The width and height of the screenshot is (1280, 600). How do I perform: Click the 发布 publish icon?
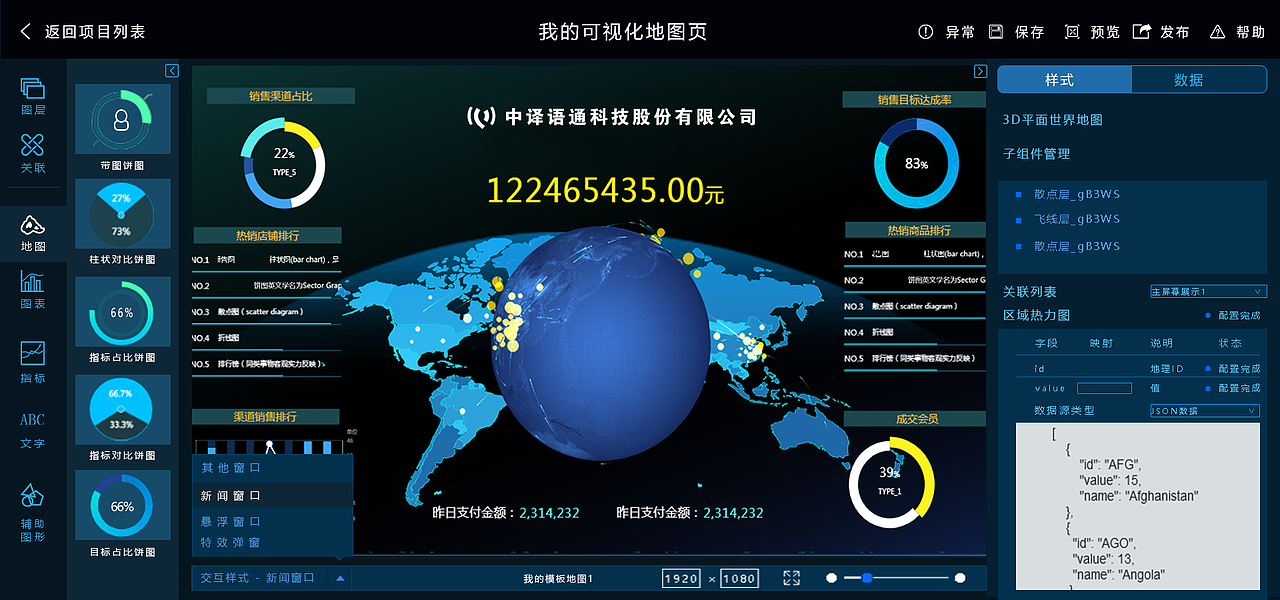(1142, 32)
